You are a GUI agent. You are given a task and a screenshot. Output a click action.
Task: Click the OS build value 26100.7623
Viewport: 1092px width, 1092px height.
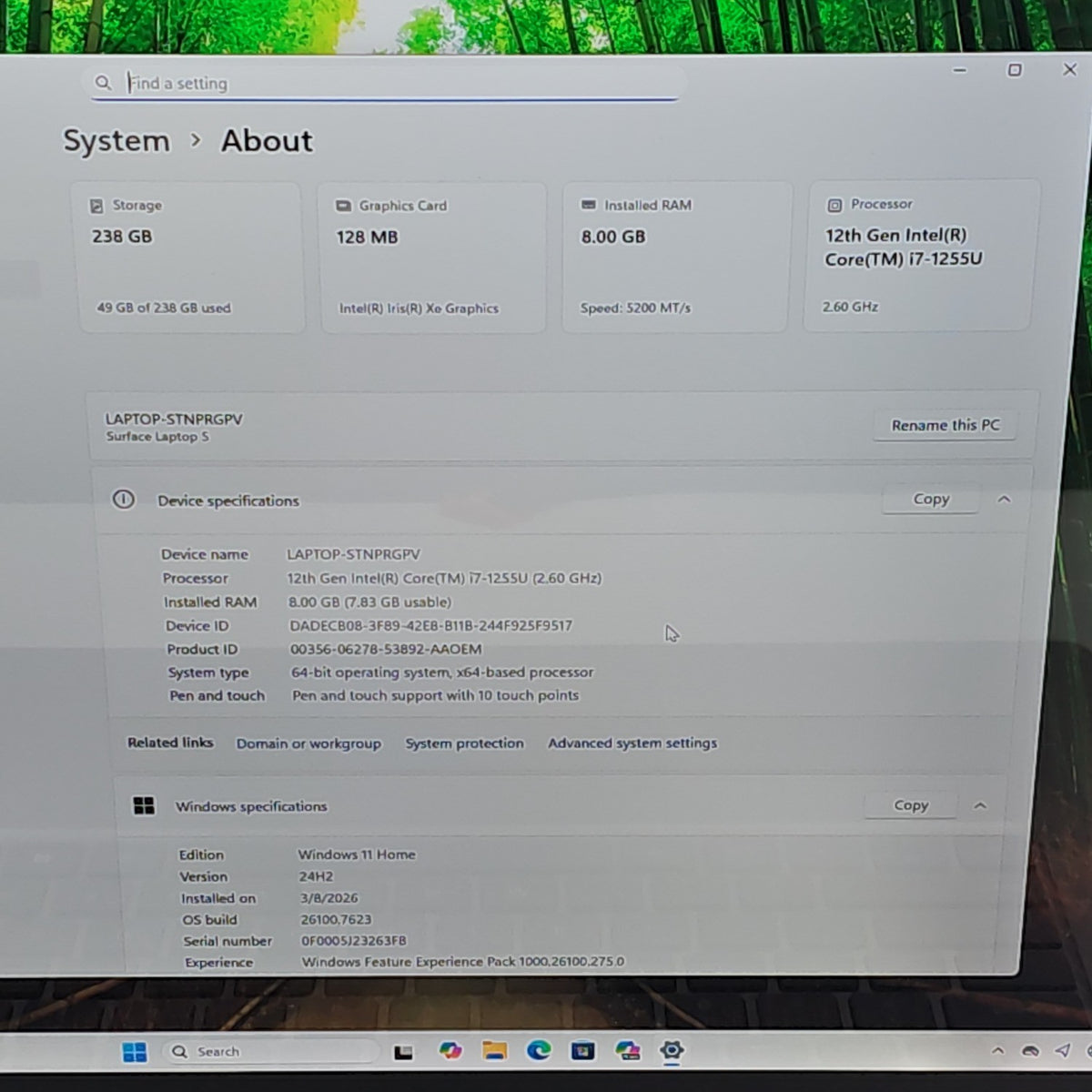tap(336, 920)
